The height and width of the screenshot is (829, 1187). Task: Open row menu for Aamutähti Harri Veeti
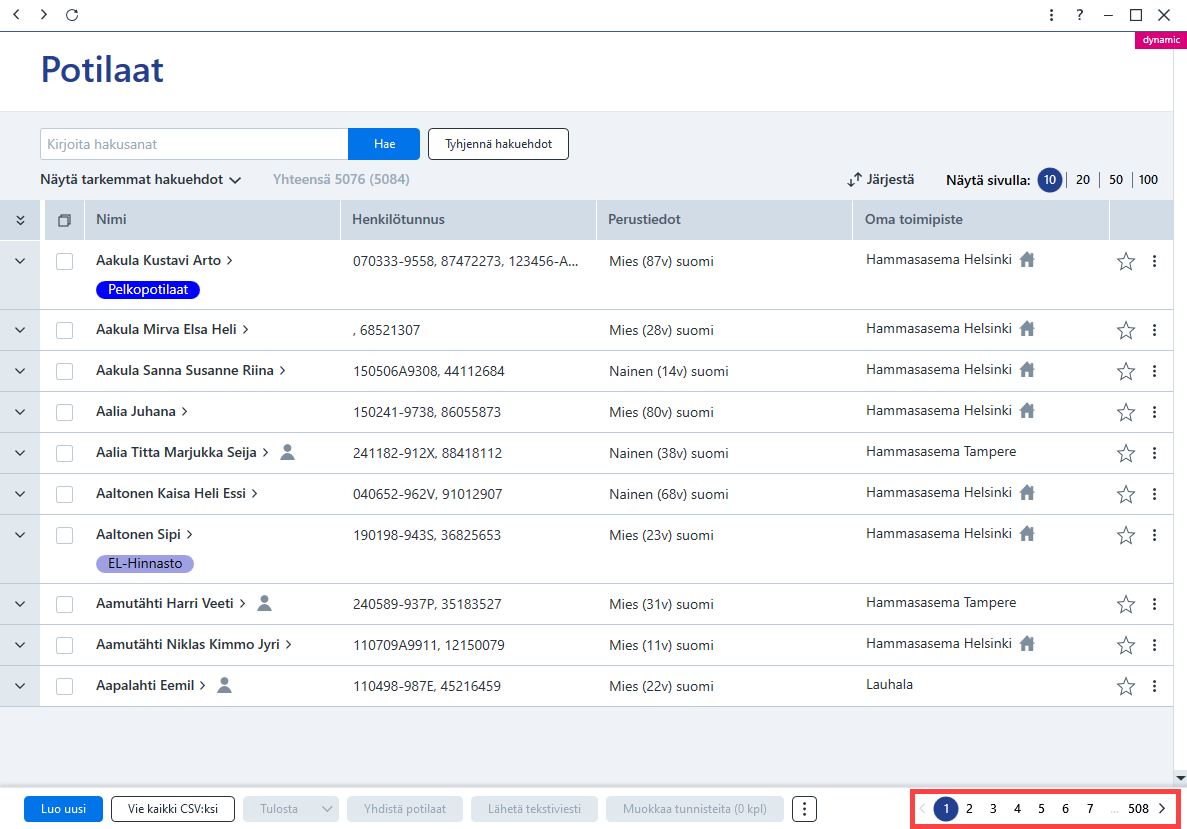pos(1154,604)
